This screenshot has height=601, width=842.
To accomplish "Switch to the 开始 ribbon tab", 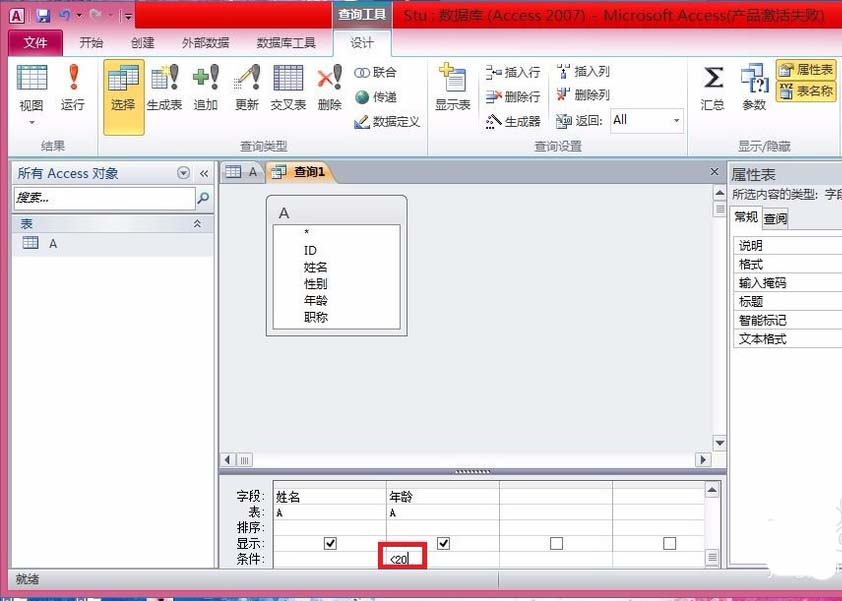I will pyautogui.click(x=91, y=42).
